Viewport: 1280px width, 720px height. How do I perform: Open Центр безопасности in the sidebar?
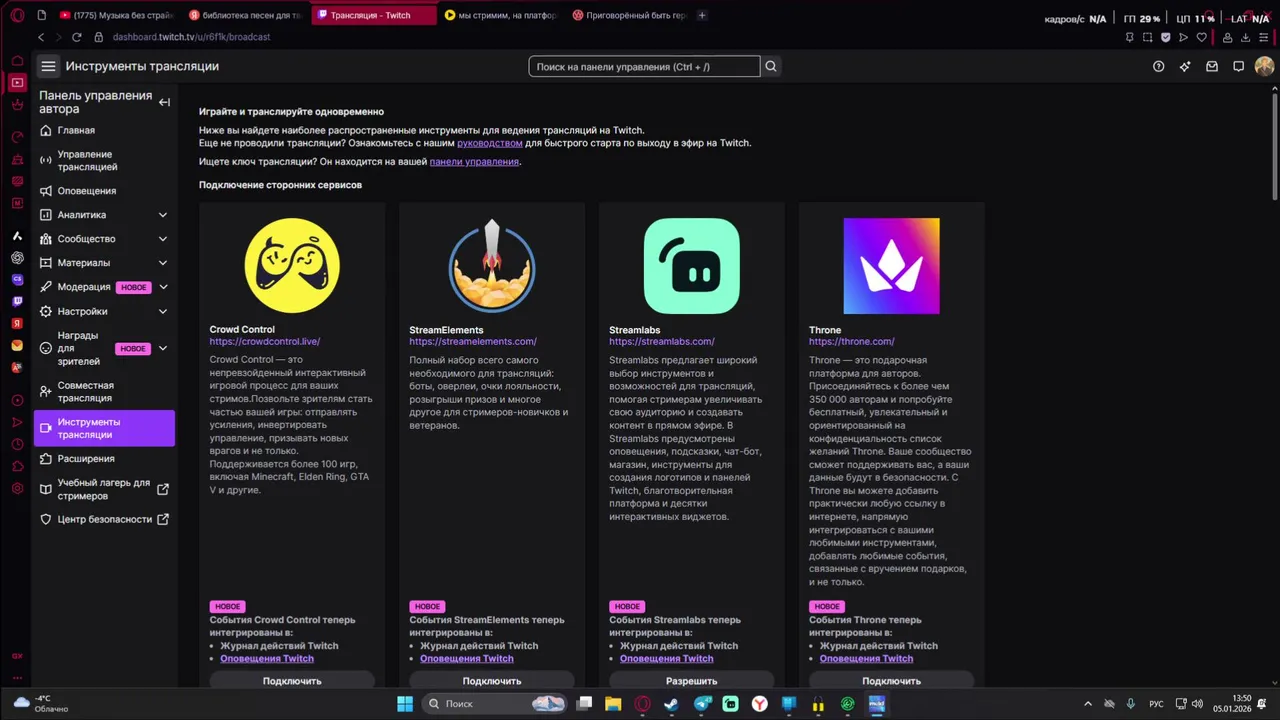[104, 519]
